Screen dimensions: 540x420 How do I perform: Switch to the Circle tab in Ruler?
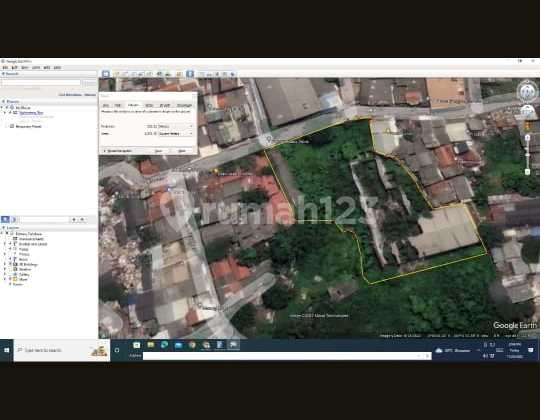(149, 105)
